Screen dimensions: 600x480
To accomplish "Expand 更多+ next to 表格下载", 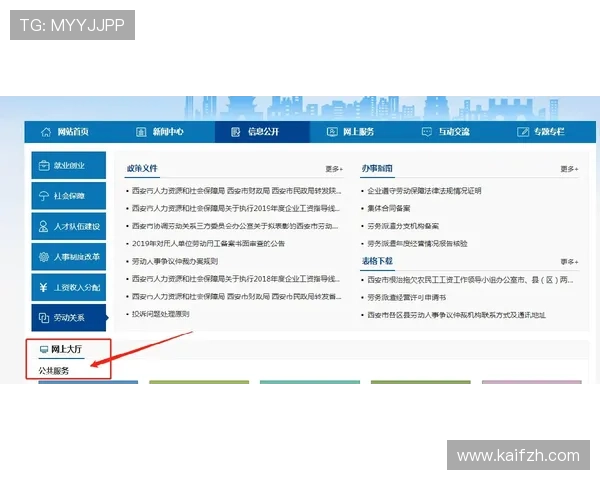I will point(569,262).
